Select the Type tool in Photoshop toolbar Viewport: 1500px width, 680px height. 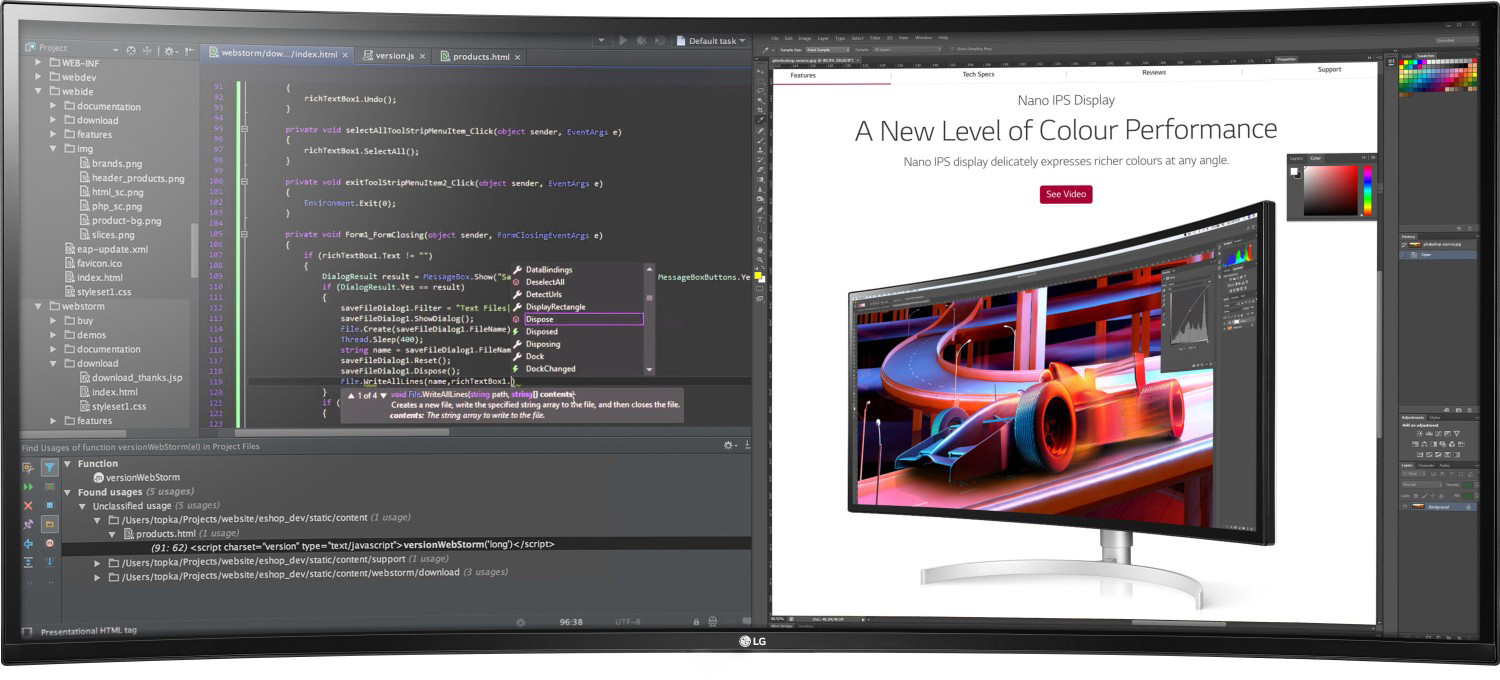[760, 219]
